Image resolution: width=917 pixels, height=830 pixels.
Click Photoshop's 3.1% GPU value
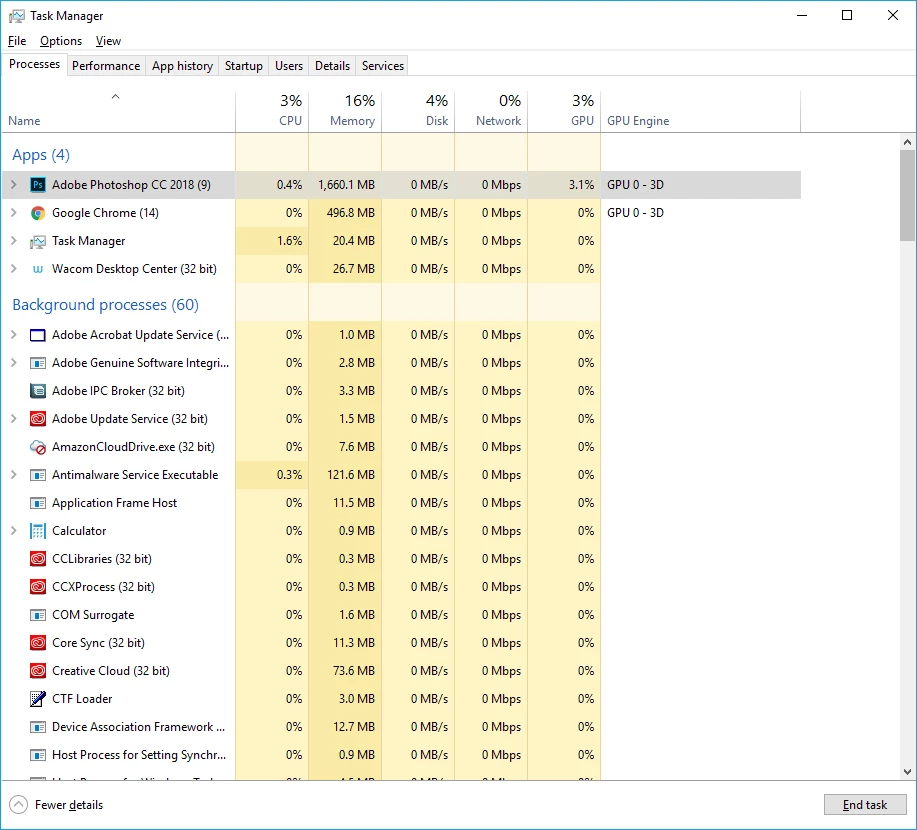pos(581,185)
